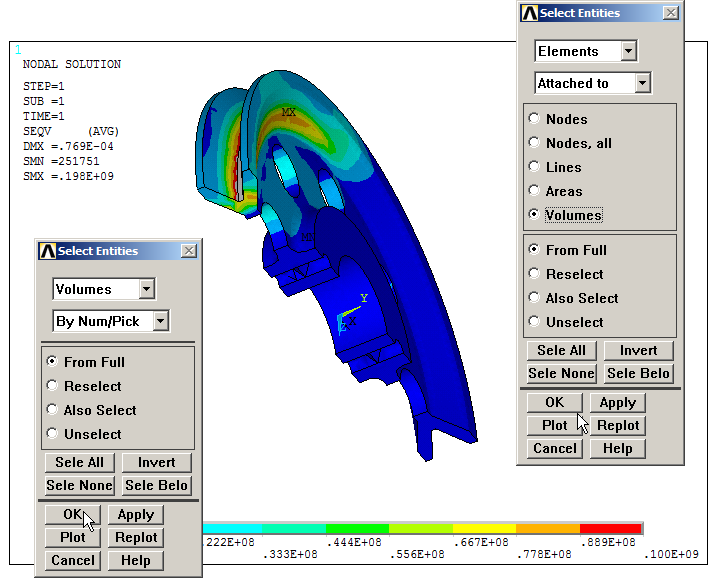Close the right Select Entities dialog
This screenshot has width=720, height=578.
(x=671, y=13)
